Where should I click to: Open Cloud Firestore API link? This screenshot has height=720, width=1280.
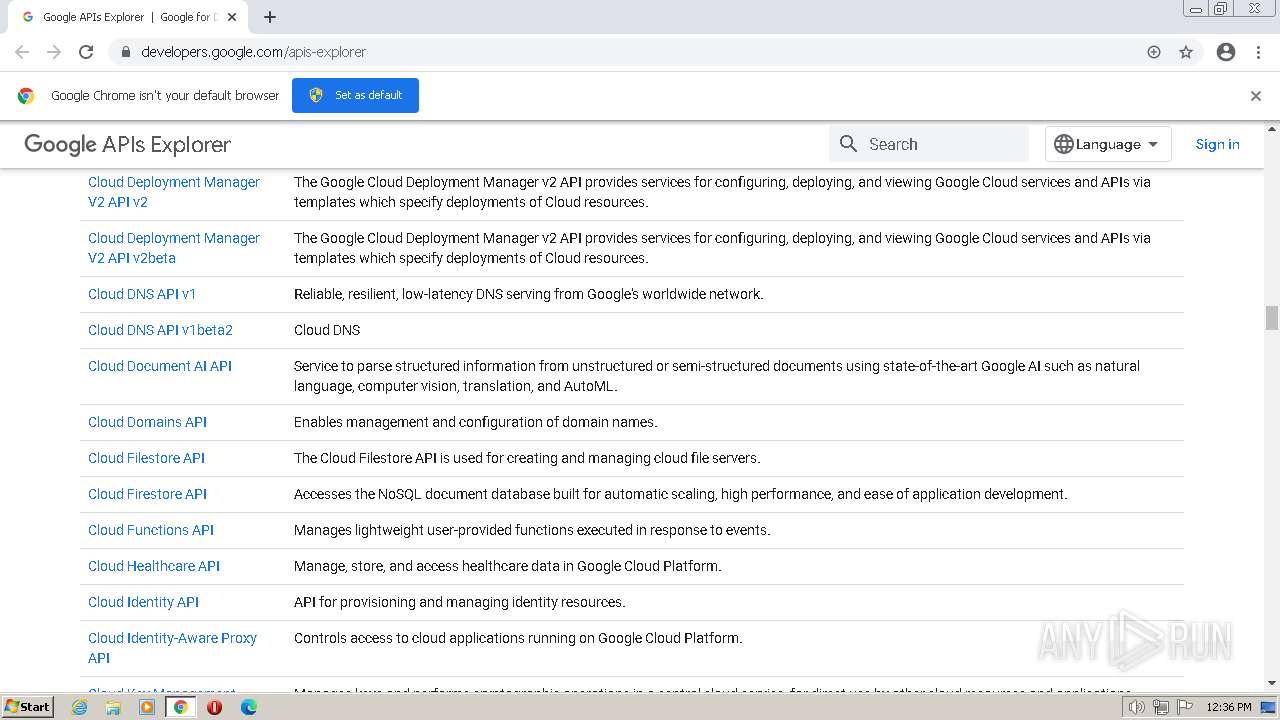point(147,494)
